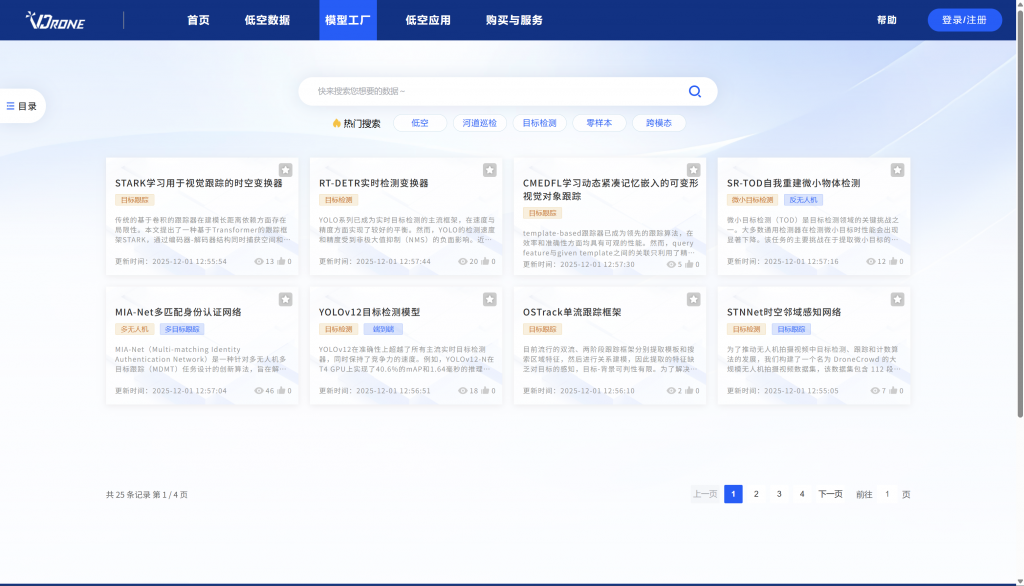This screenshot has height=586, width=1024.
Task: Favorite the RT-DETR model card
Action: (x=489, y=170)
